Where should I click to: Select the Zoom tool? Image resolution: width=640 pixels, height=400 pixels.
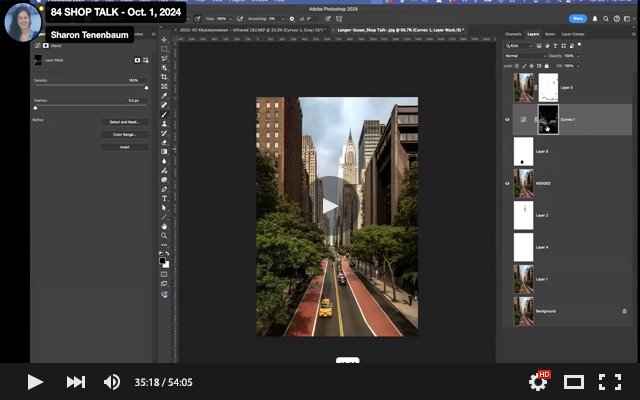[x=164, y=236]
